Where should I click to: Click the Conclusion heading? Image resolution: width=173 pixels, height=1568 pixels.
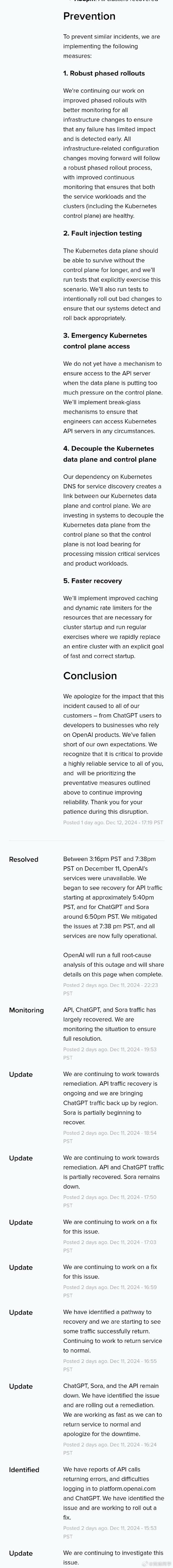pyautogui.click(x=90, y=676)
